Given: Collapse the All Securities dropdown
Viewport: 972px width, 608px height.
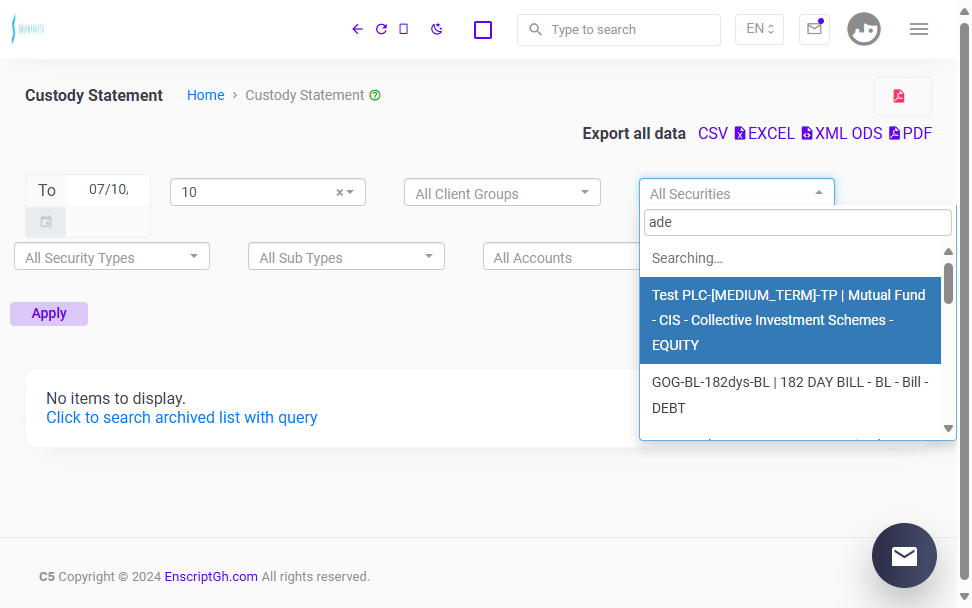Looking at the screenshot, I should click(x=737, y=193).
